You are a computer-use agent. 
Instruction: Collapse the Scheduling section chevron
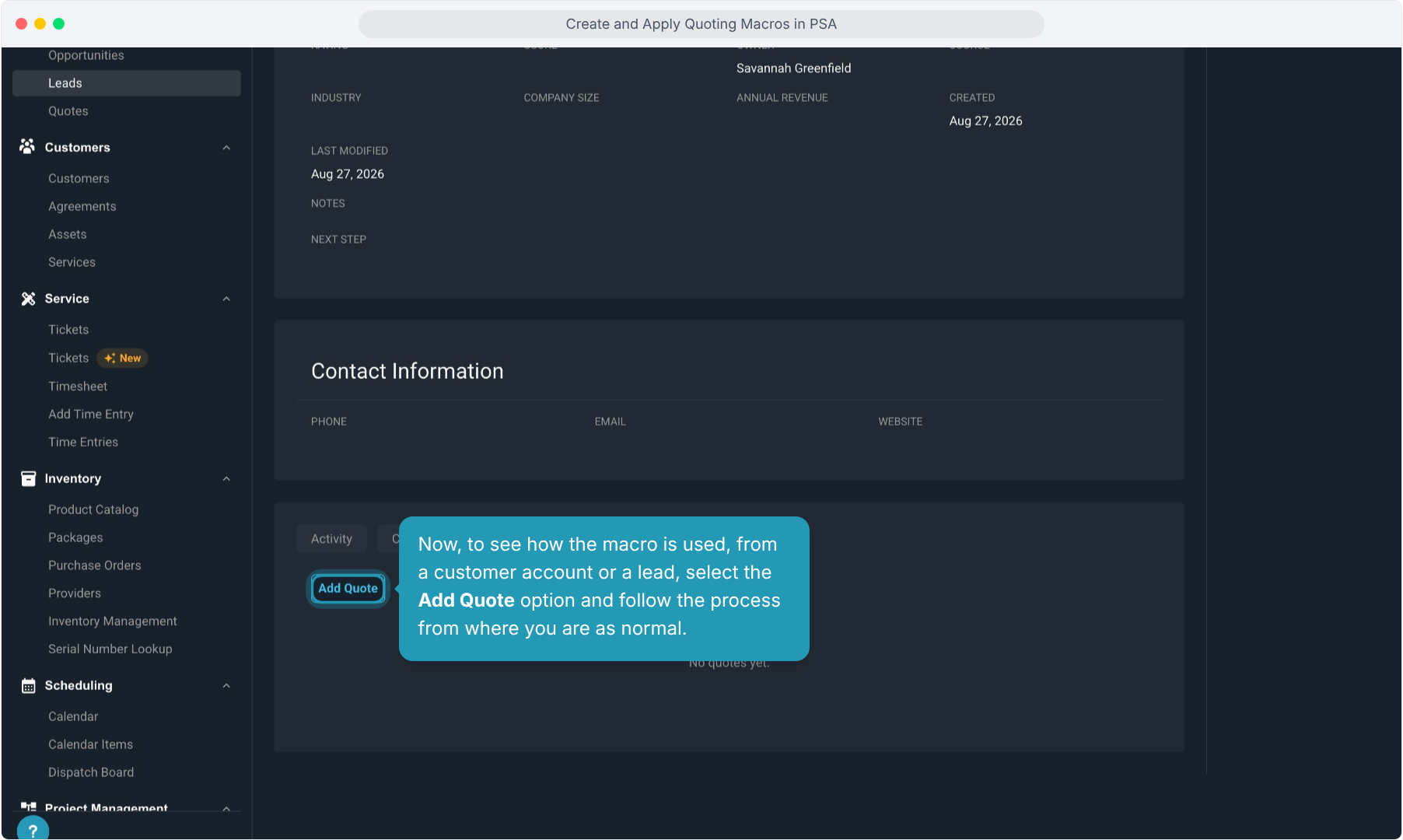coord(226,685)
